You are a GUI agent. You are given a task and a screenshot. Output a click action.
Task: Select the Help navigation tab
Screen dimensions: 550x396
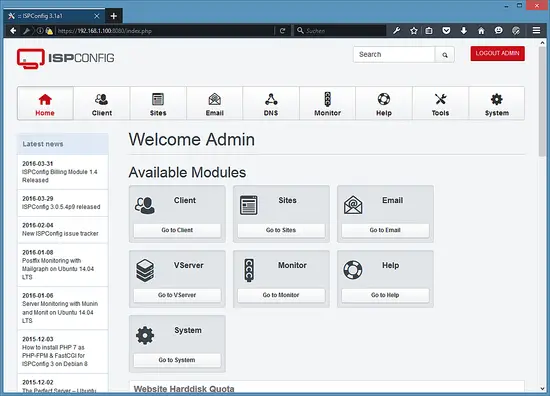pos(384,103)
